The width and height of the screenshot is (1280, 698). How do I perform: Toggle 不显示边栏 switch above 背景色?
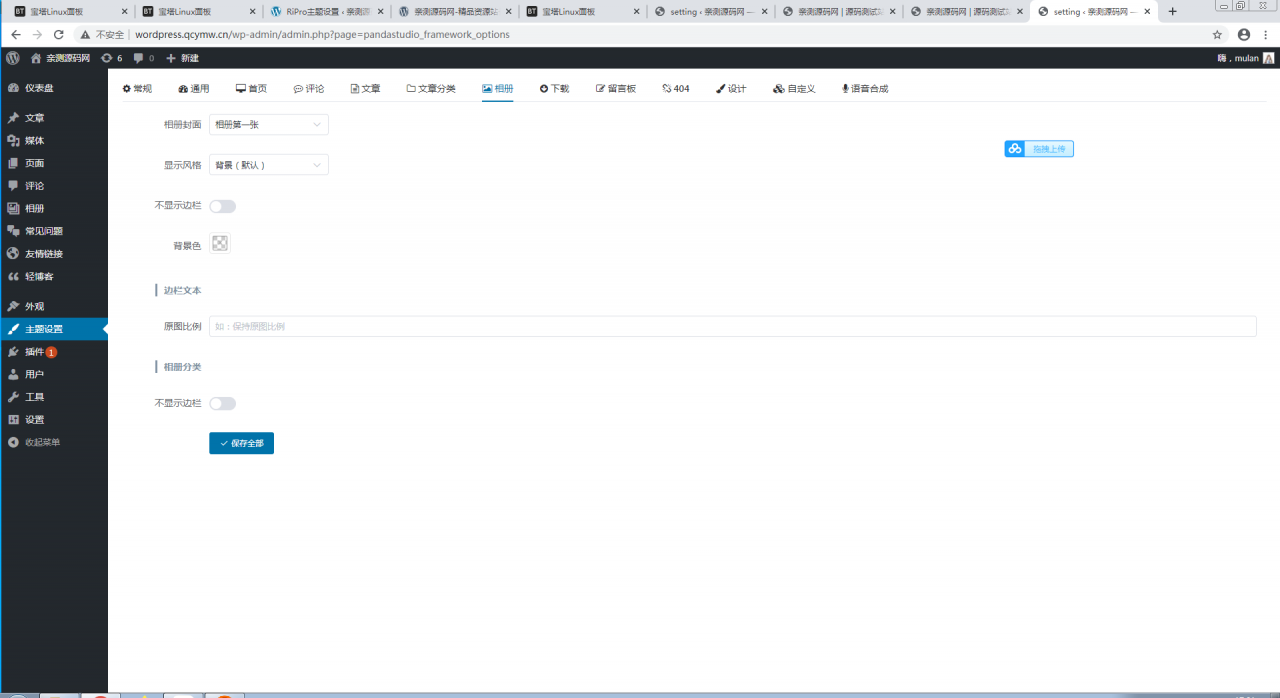(222, 206)
